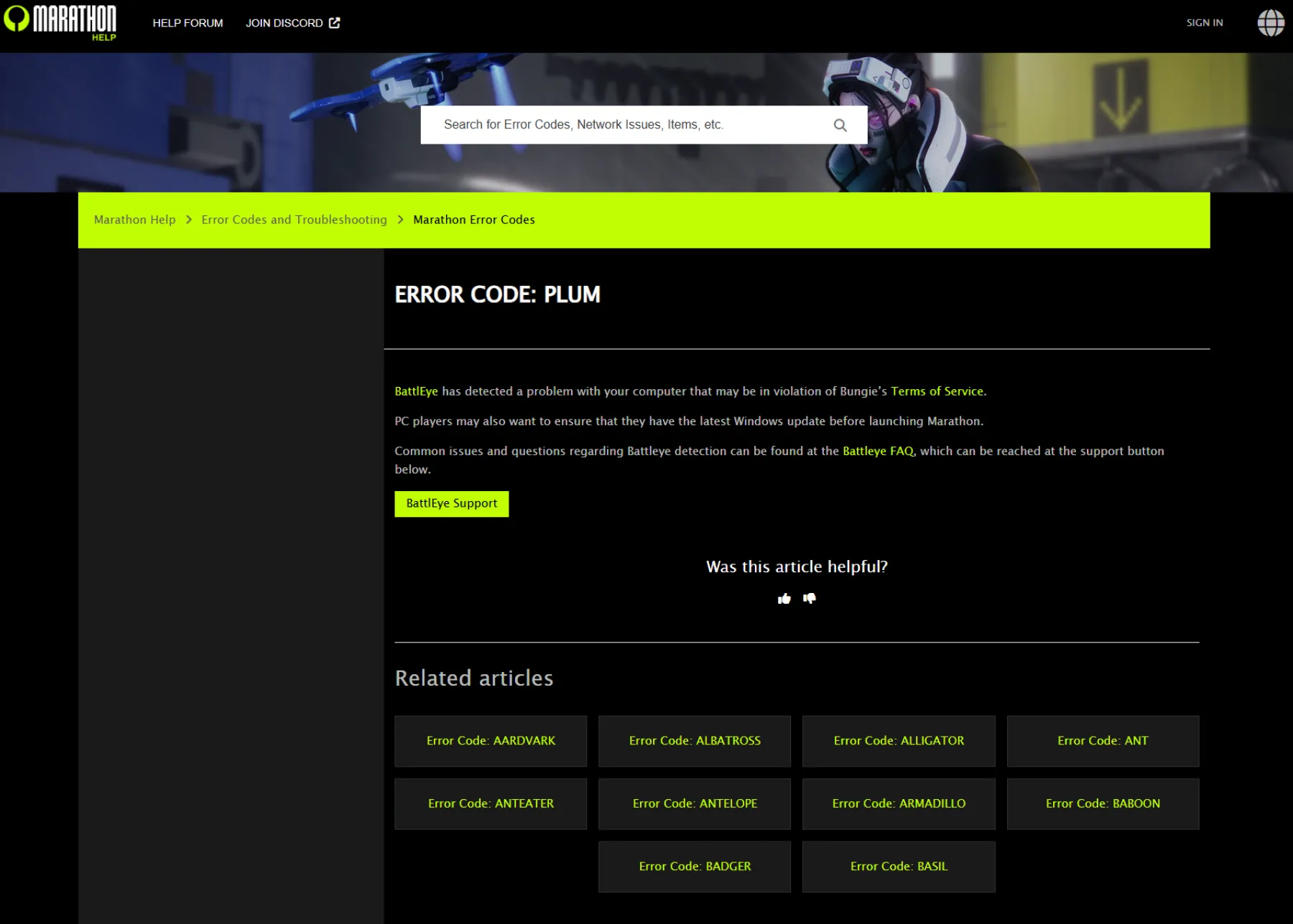Click the BattlEye link in the article
This screenshot has width=1293, height=924.
416,391
